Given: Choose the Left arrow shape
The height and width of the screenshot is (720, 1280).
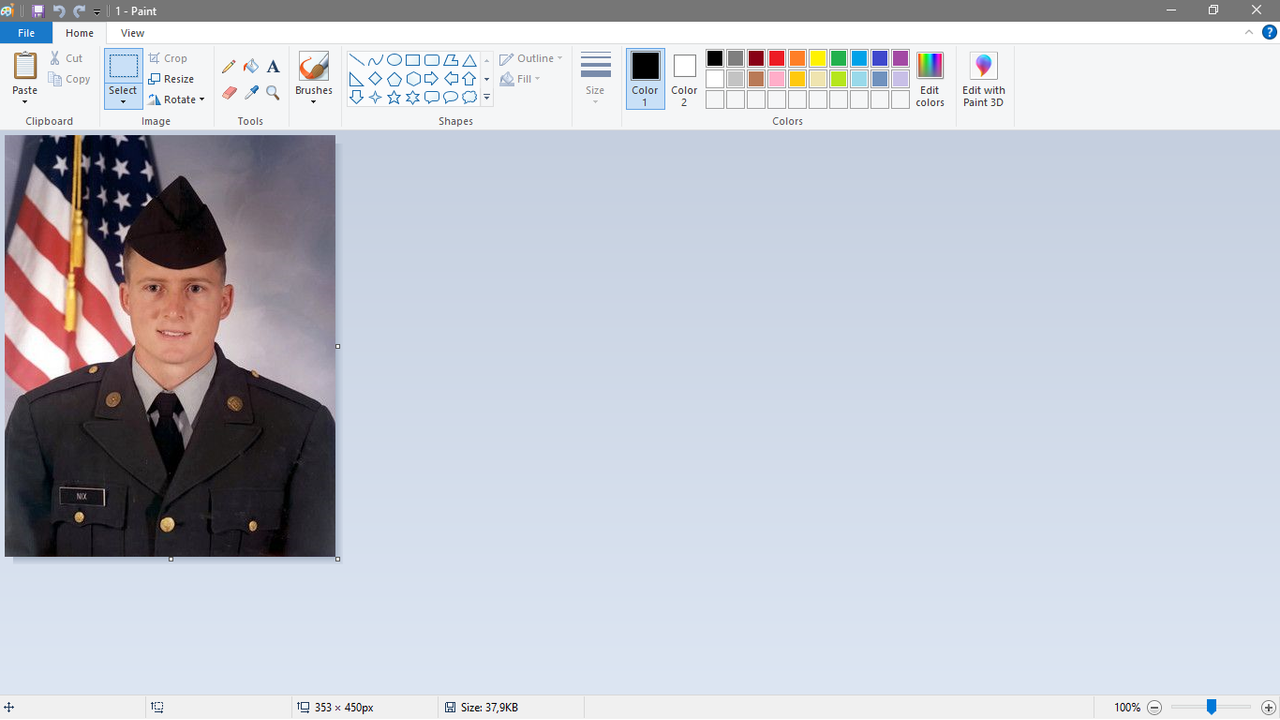Looking at the screenshot, I should pyautogui.click(x=451, y=79).
